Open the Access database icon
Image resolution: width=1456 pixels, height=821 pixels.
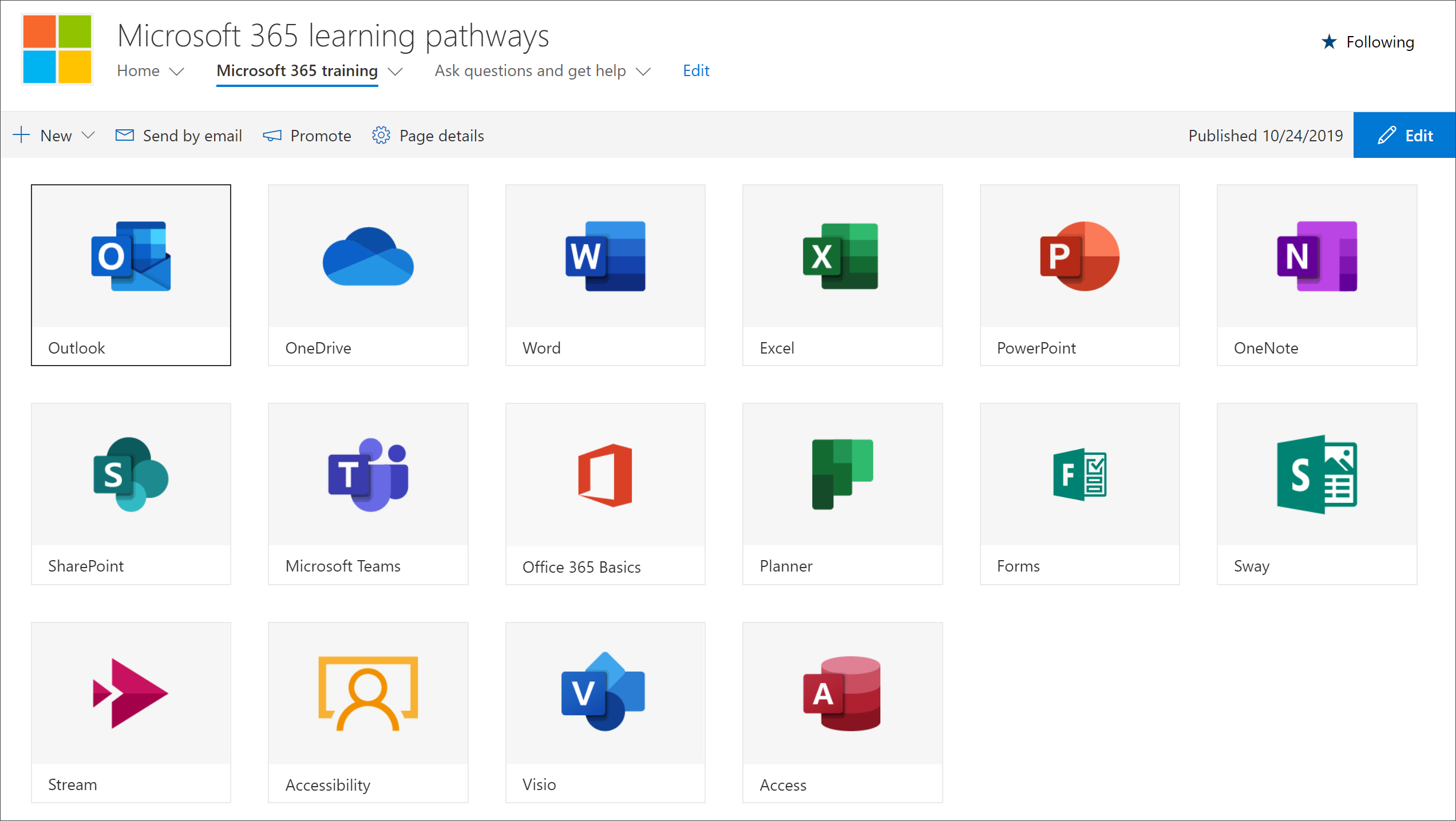pyautogui.click(x=842, y=693)
